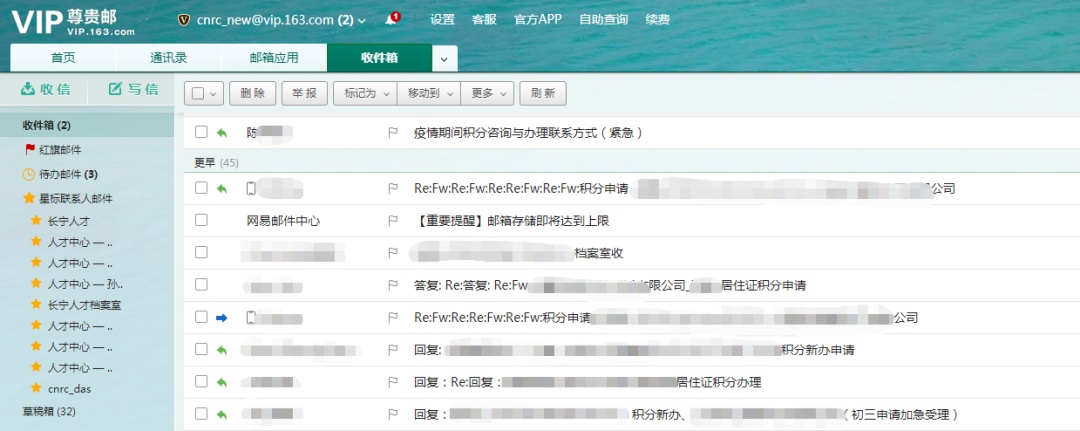1080x431 pixels.
Task: Click the 更早 (45) group header
Action: coord(216,162)
